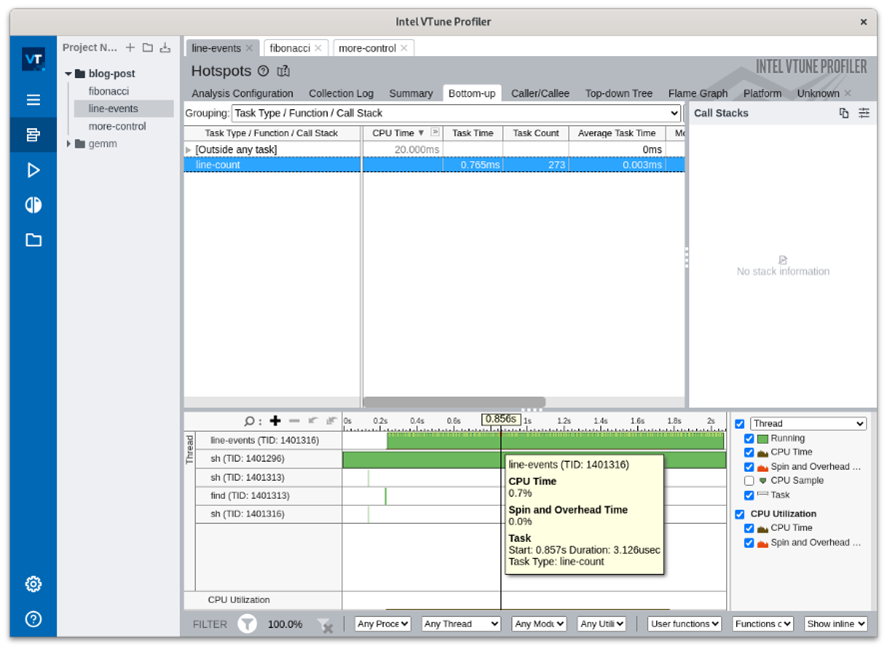The height and width of the screenshot is (649, 887).
Task: Switch to Flame Graph tab
Action: click(x=698, y=93)
